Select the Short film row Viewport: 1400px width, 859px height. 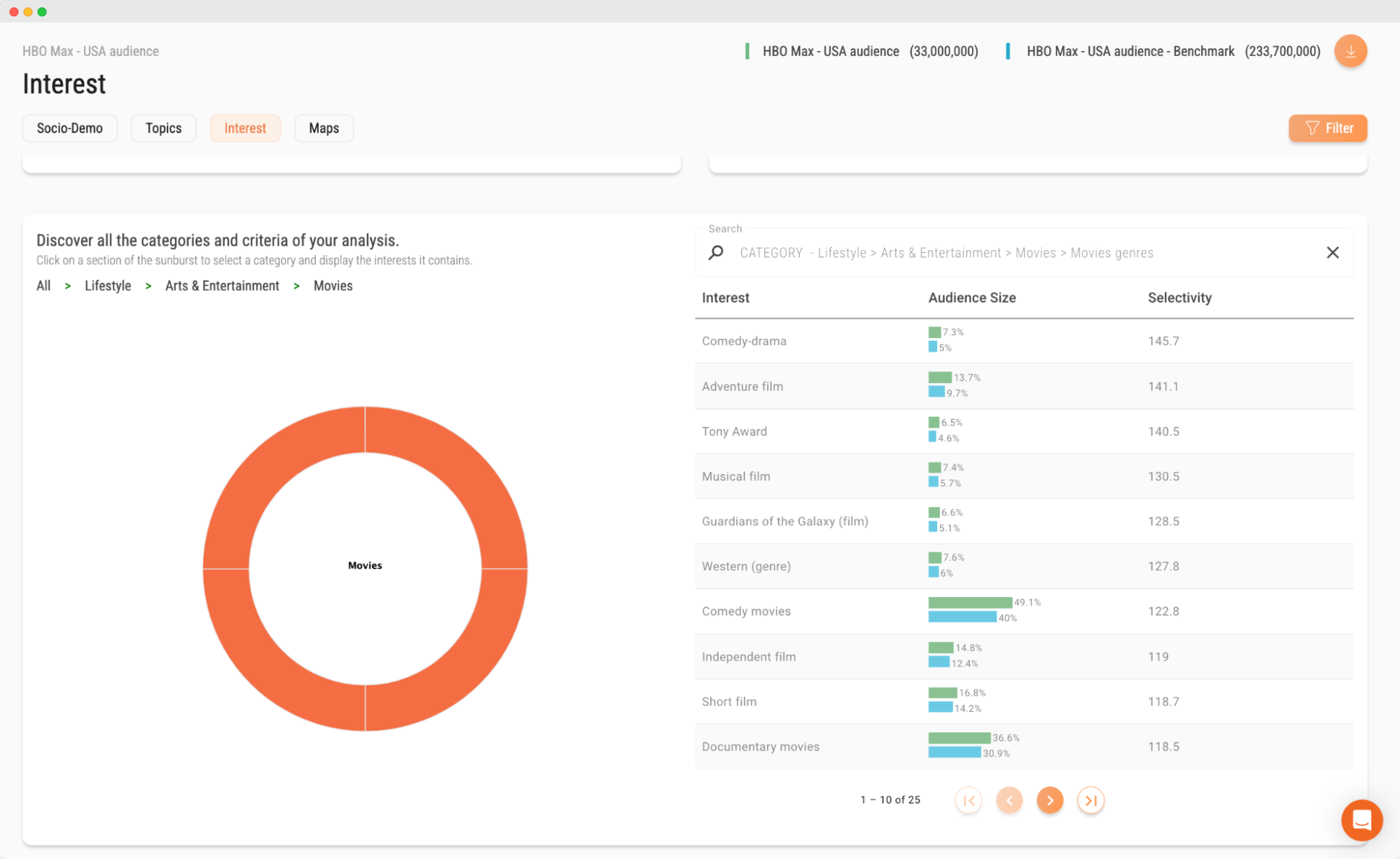1024,701
